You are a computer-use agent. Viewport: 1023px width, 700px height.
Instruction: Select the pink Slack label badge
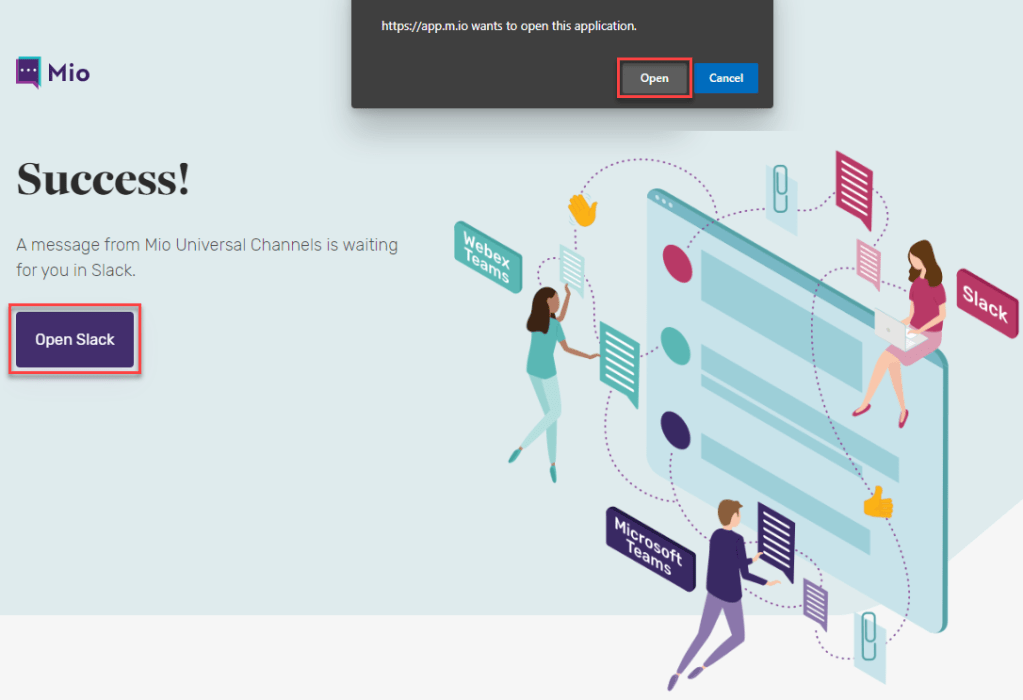pyautogui.click(x=985, y=302)
